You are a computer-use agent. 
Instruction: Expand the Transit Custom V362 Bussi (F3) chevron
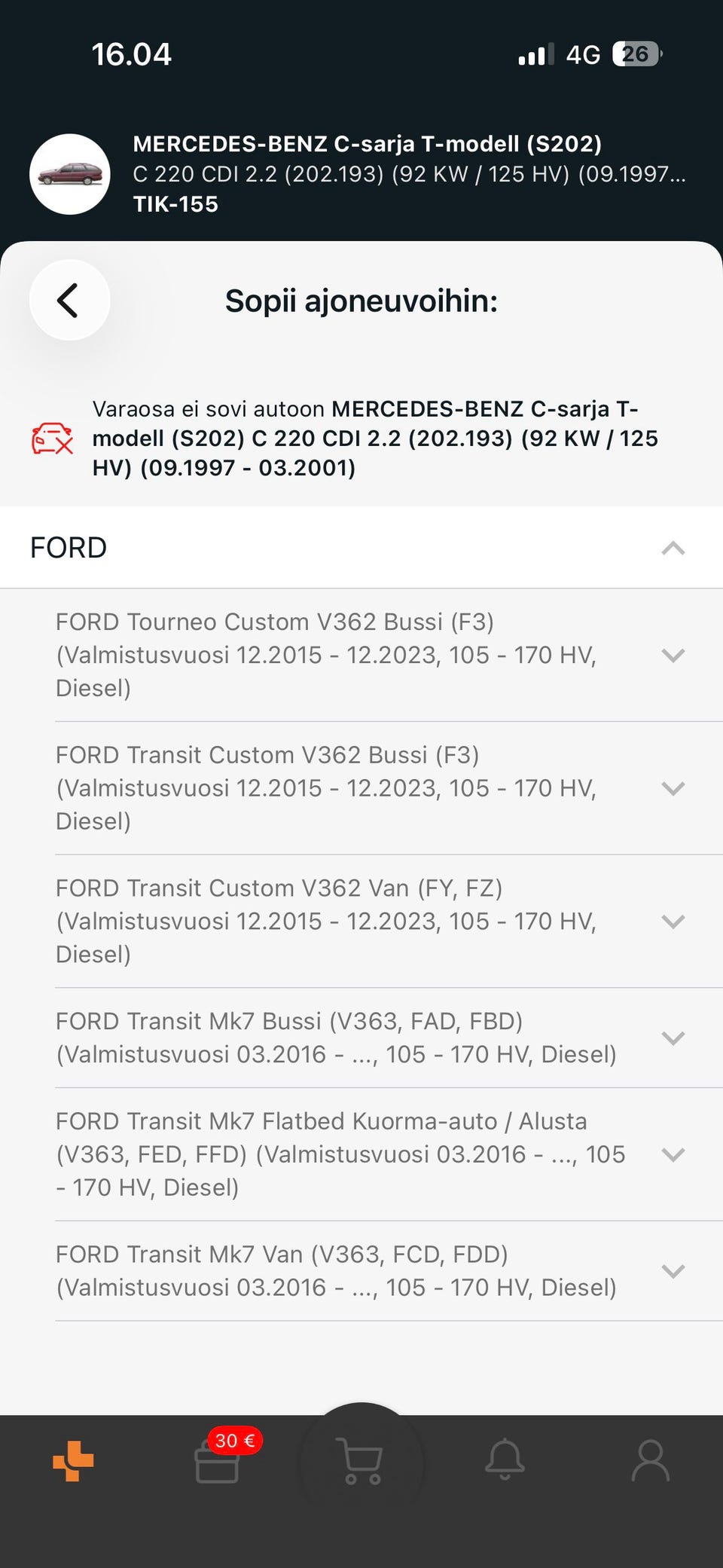tap(673, 788)
